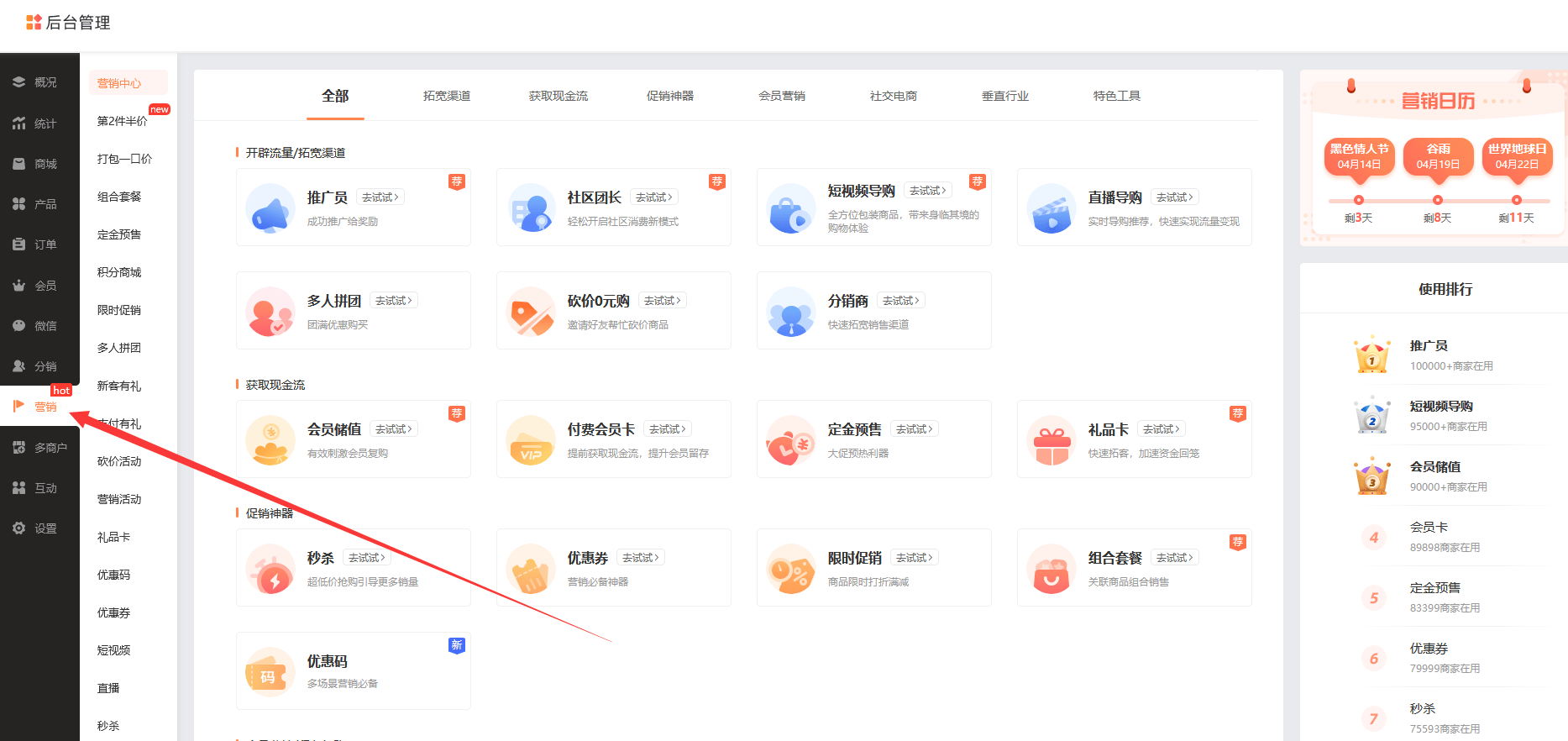The height and width of the screenshot is (741, 1568).
Task: Switch to the 会员营销 tab
Action: 782,96
